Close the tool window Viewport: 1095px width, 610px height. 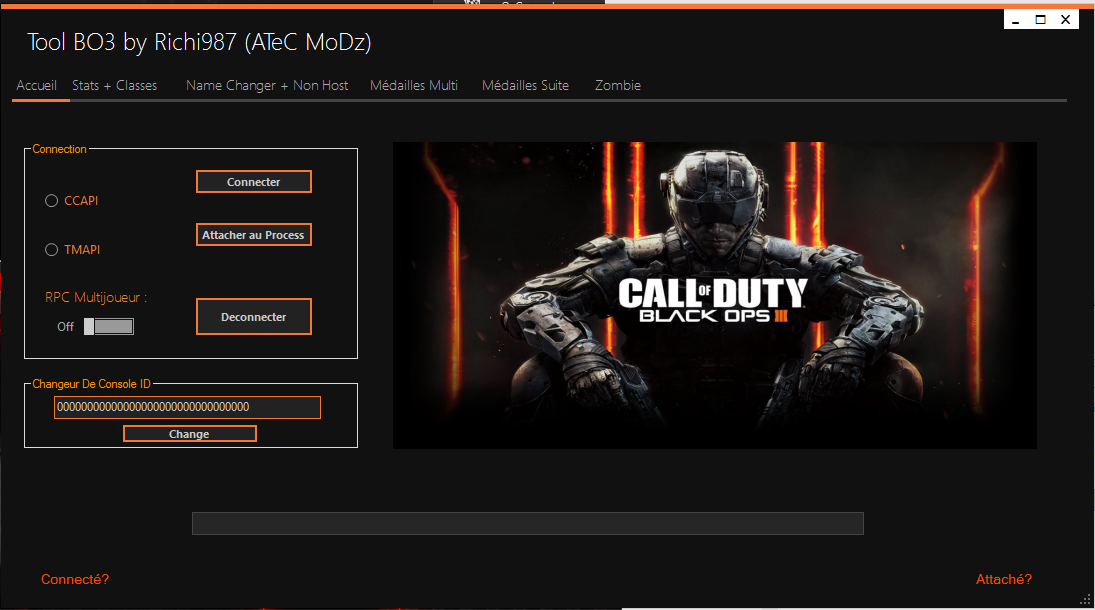(x=1066, y=20)
